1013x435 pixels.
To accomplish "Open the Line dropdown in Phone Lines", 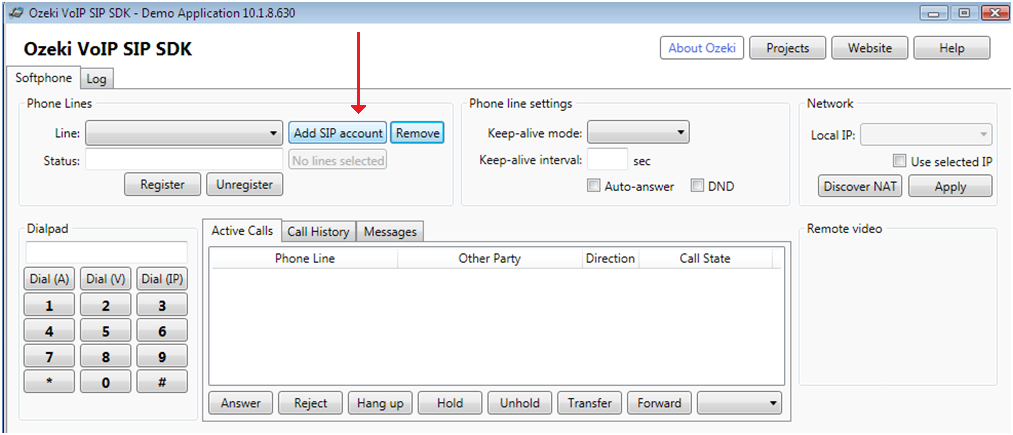I will [x=184, y=133].
